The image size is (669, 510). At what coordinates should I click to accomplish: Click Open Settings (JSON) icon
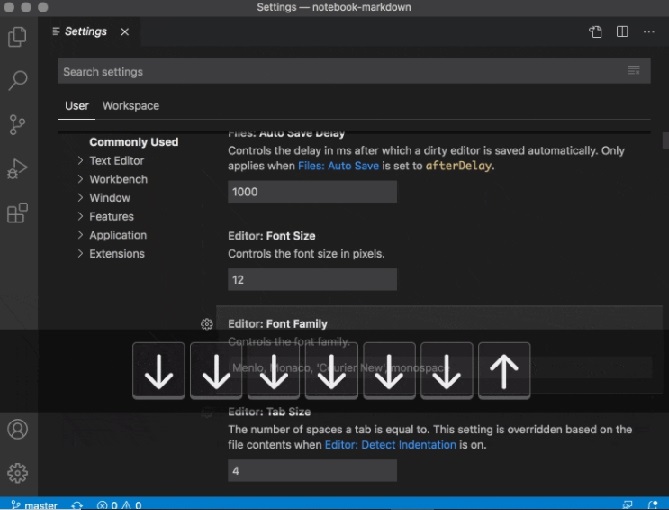tap(596, 32)
